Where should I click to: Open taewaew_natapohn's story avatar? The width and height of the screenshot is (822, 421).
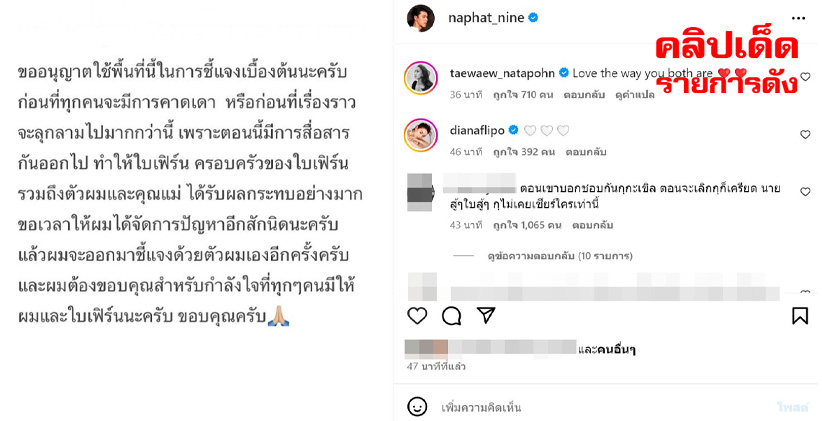coord(420,78)
